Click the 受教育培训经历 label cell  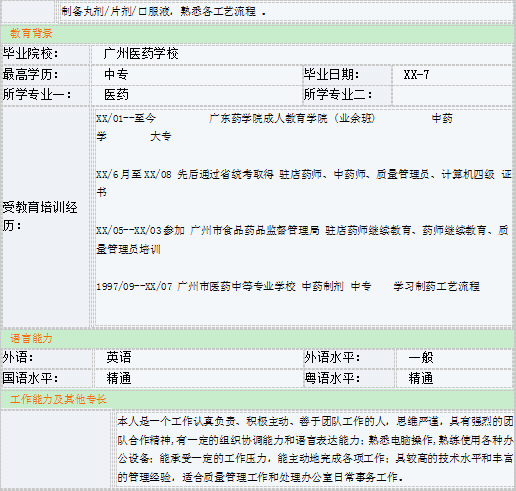click(x=46, y=217)
